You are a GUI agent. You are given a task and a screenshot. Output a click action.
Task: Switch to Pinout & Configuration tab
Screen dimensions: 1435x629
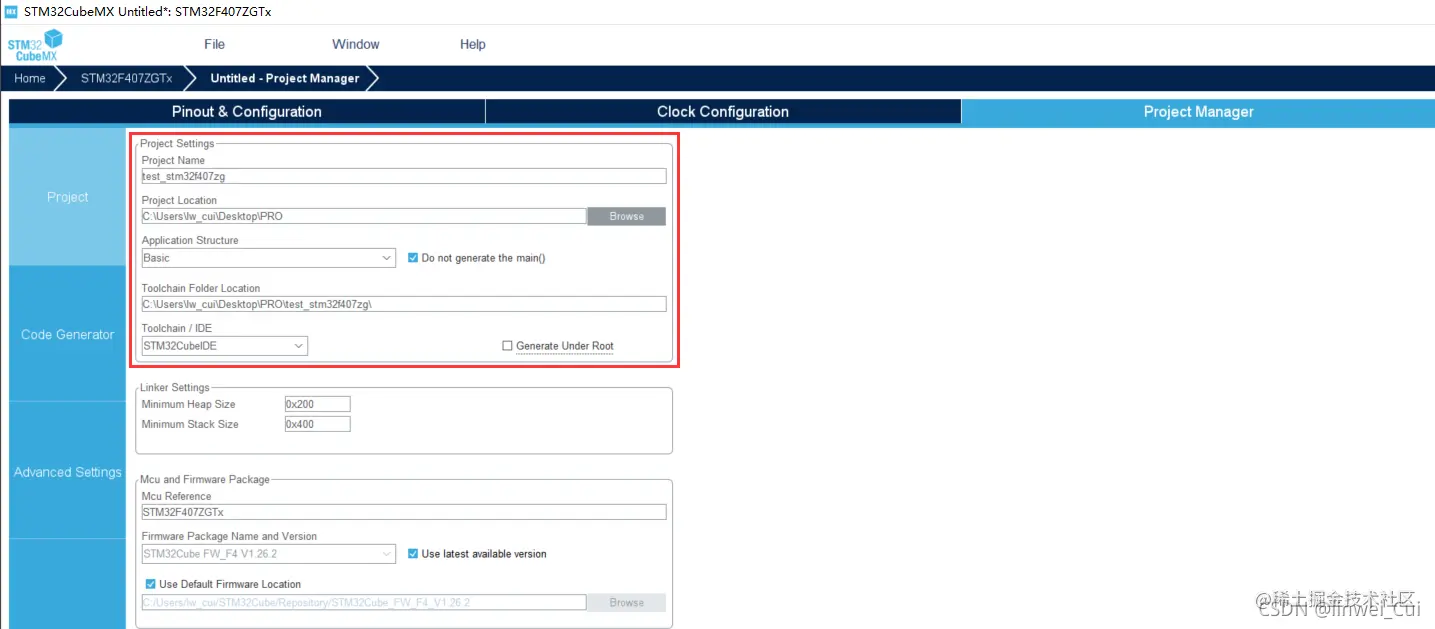tap(247, 112)
